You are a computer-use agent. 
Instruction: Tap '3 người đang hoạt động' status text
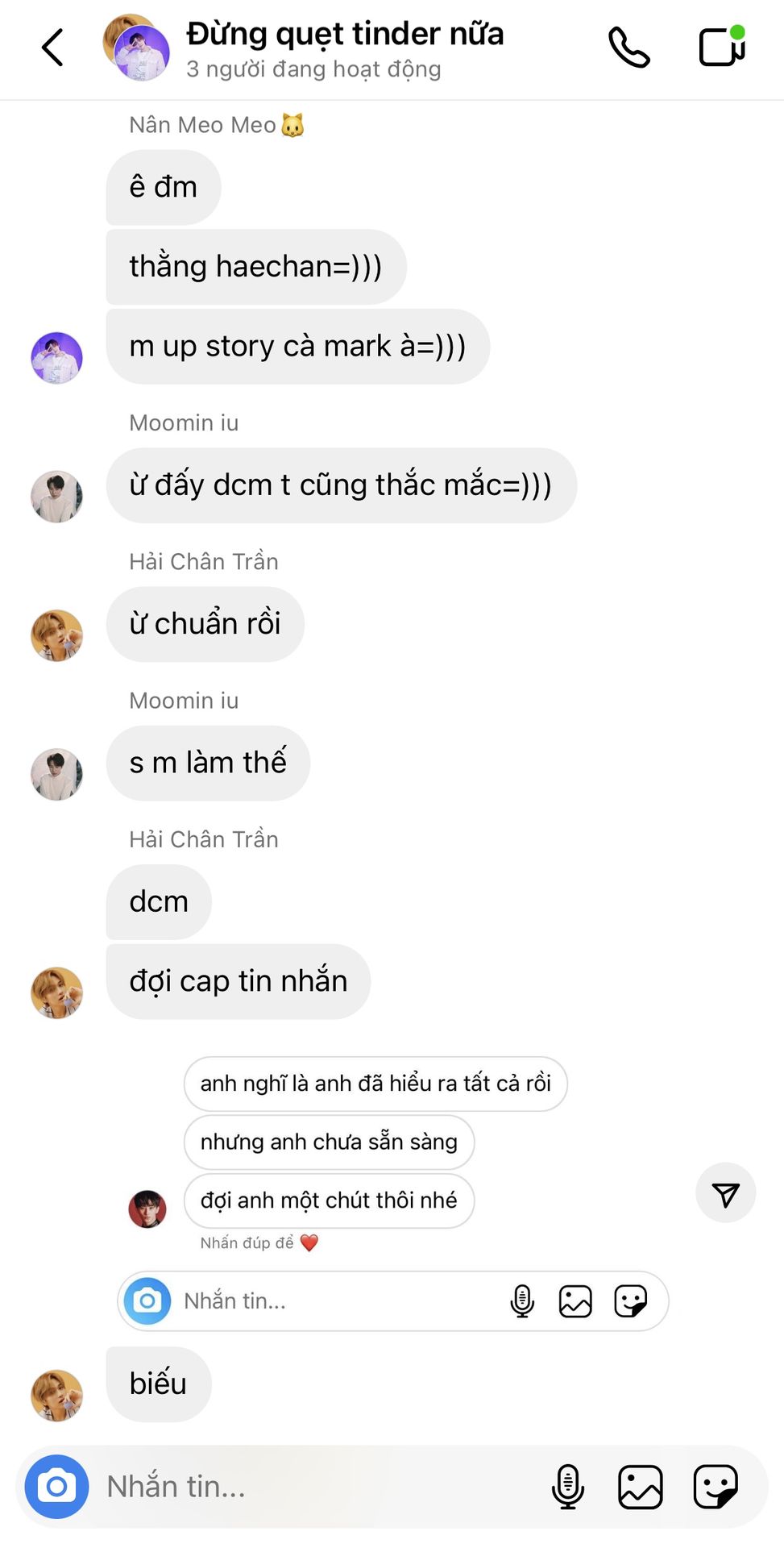pyautogui.click(x=313, y=69)
